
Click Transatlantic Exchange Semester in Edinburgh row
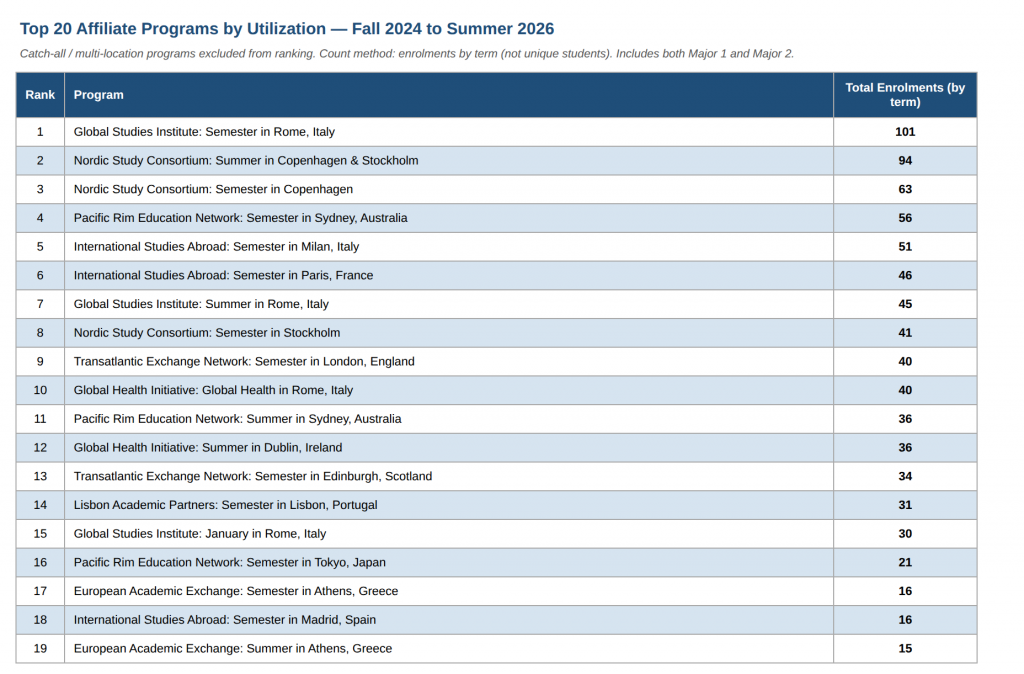pos(496,477)
